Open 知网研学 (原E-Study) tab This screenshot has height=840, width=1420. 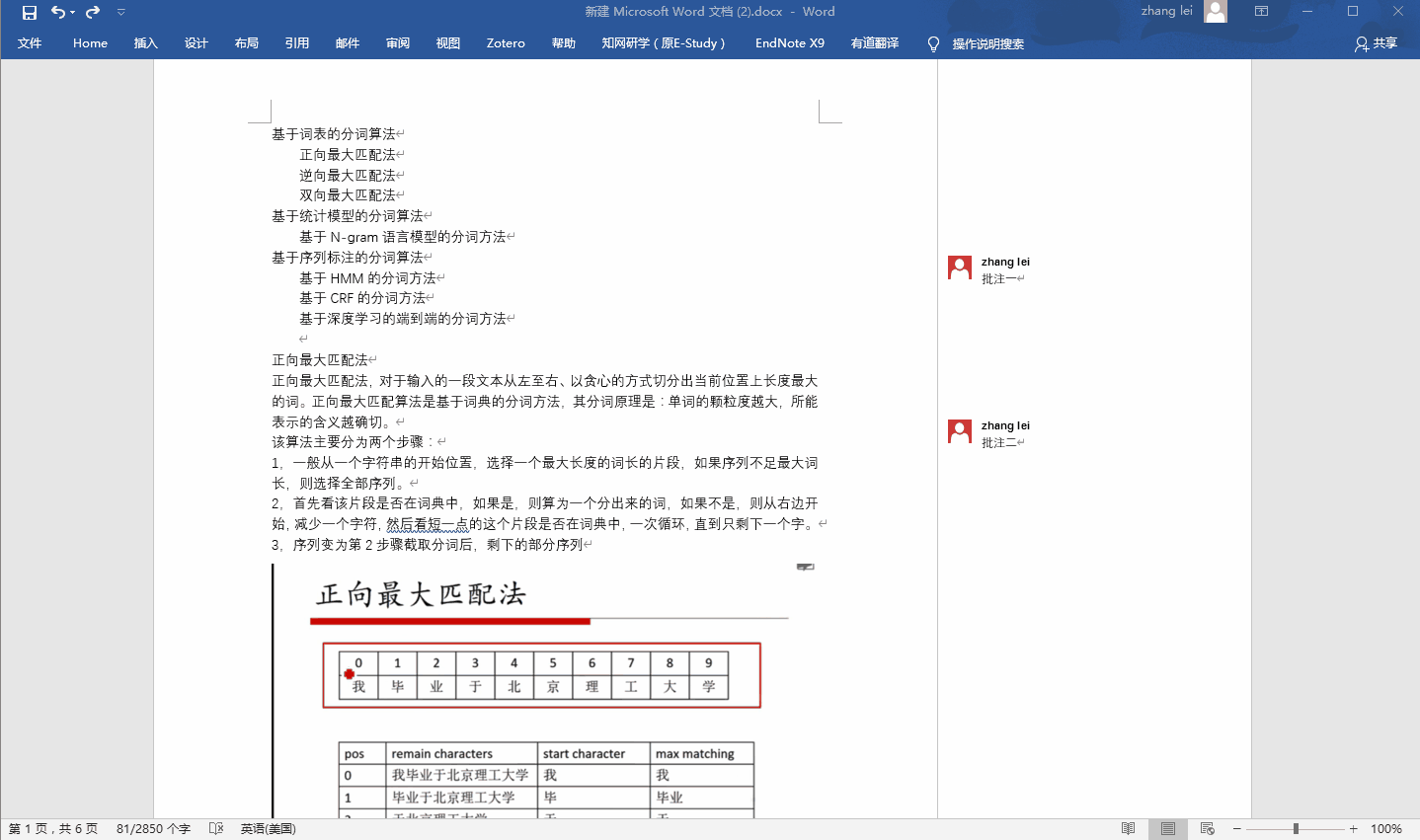pyautogui.click(x=664, y=43)
